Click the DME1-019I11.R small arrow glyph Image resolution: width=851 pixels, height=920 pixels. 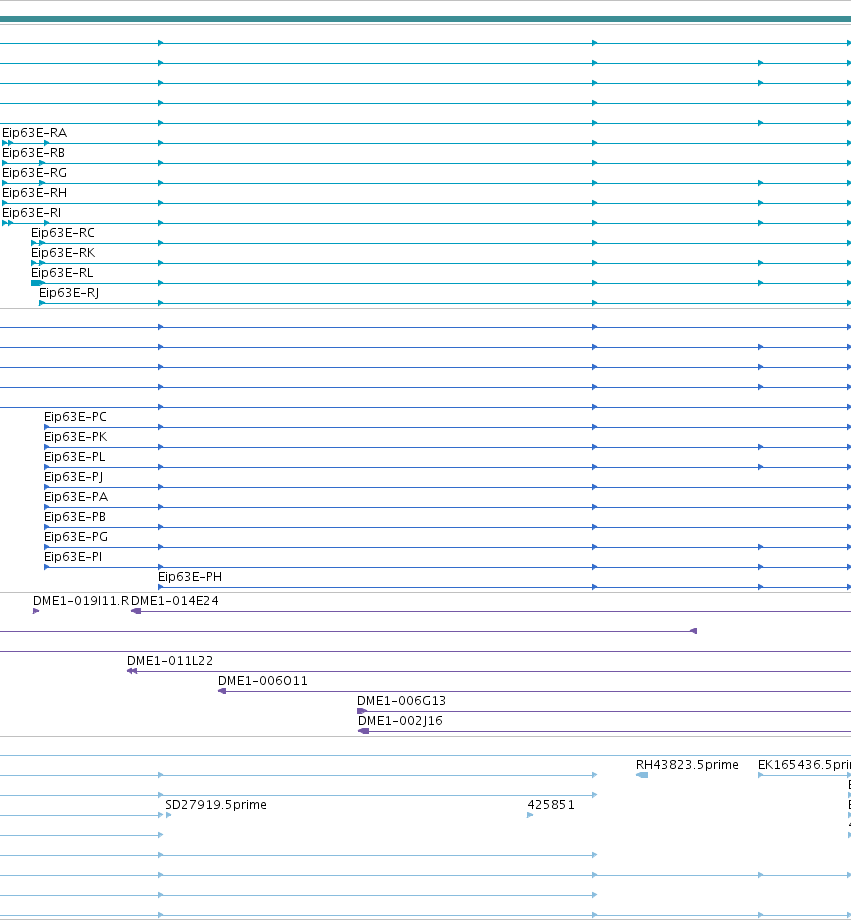click(x=36, y=611)
